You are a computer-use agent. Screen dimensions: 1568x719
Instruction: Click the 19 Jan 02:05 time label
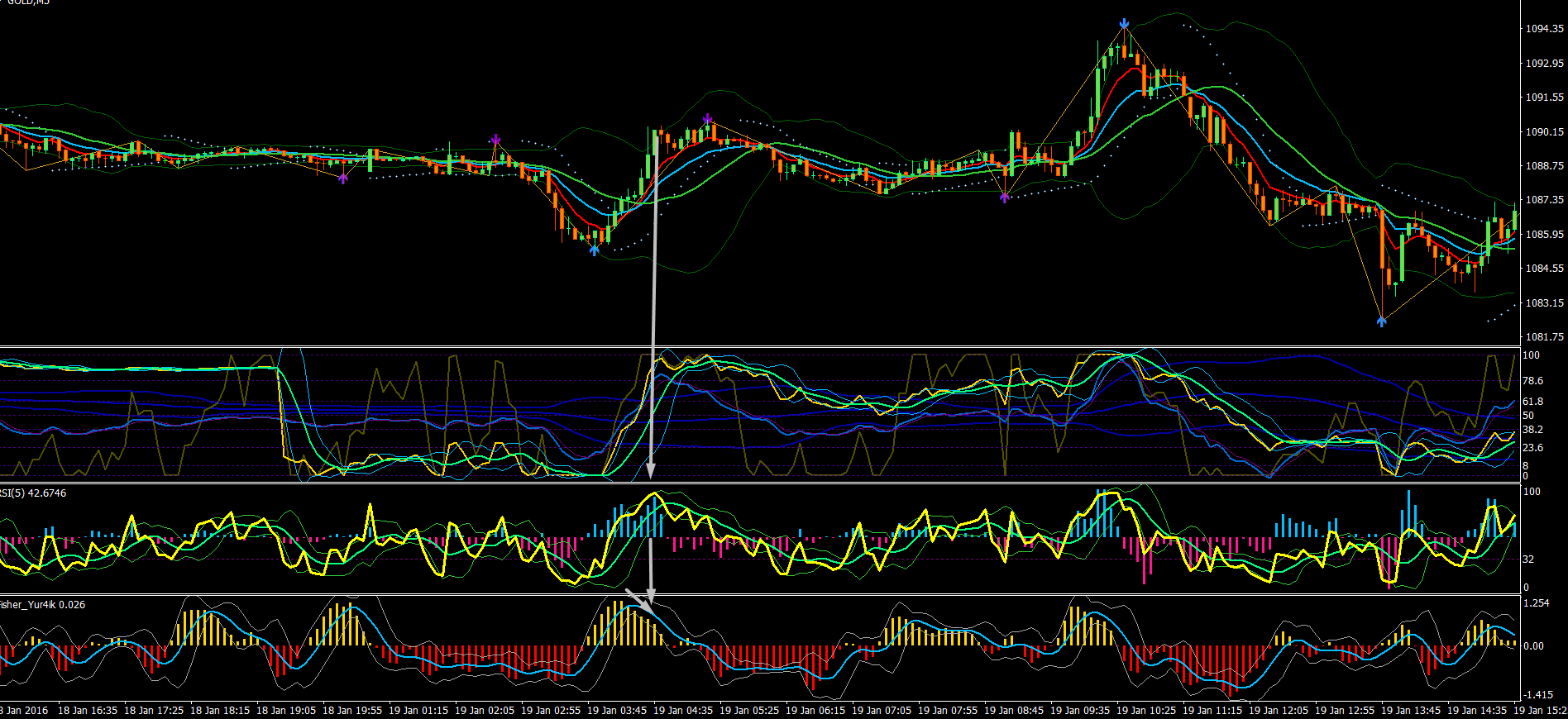[485, 711]
